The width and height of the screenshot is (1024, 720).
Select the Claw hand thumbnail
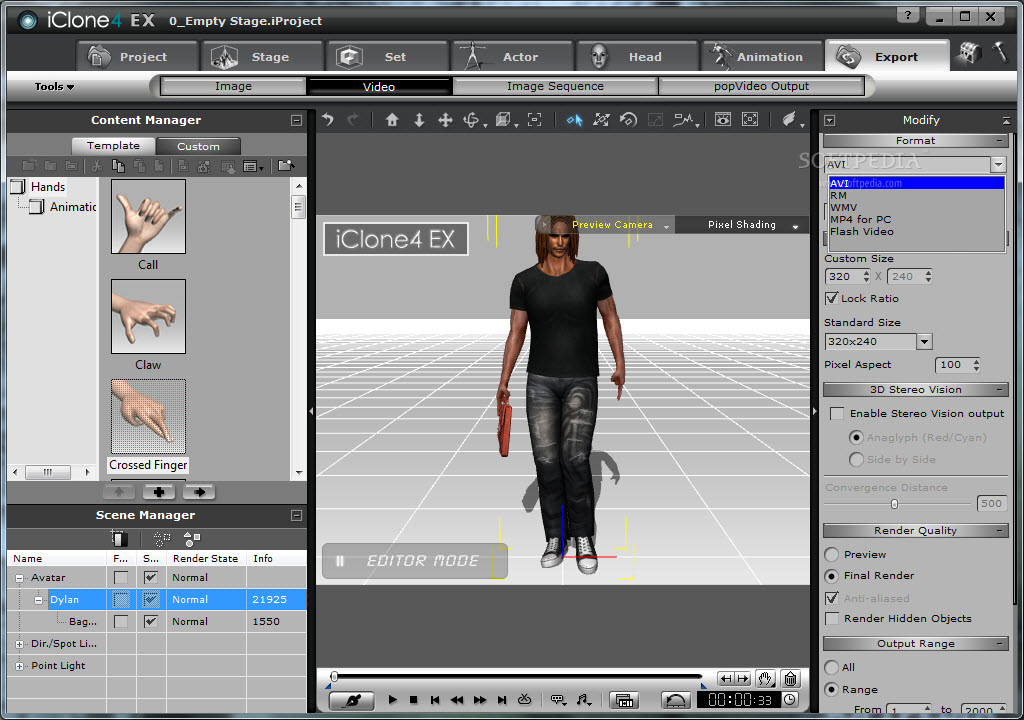point(148,317)
